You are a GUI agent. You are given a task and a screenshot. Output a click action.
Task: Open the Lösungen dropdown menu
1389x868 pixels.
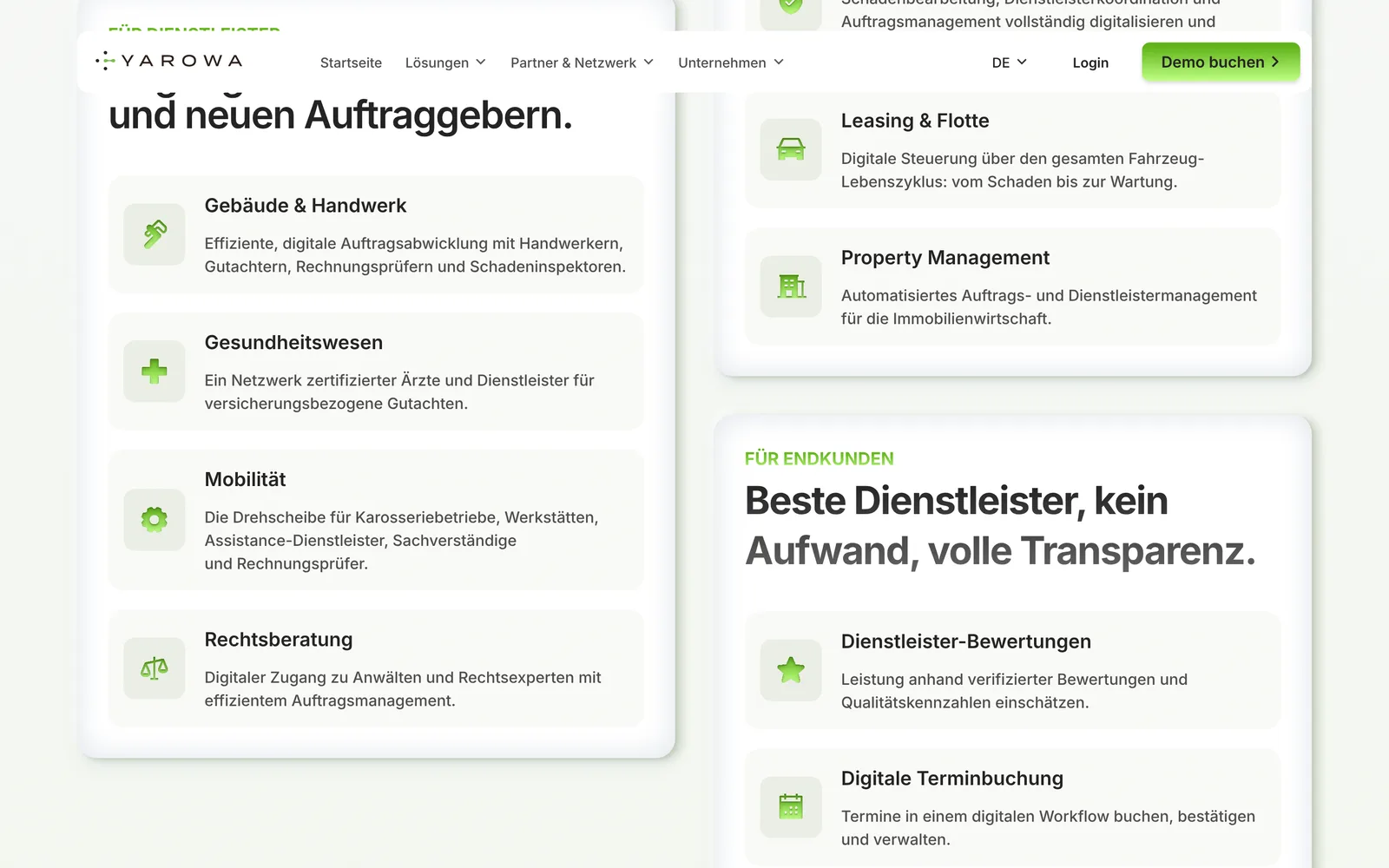445,62
